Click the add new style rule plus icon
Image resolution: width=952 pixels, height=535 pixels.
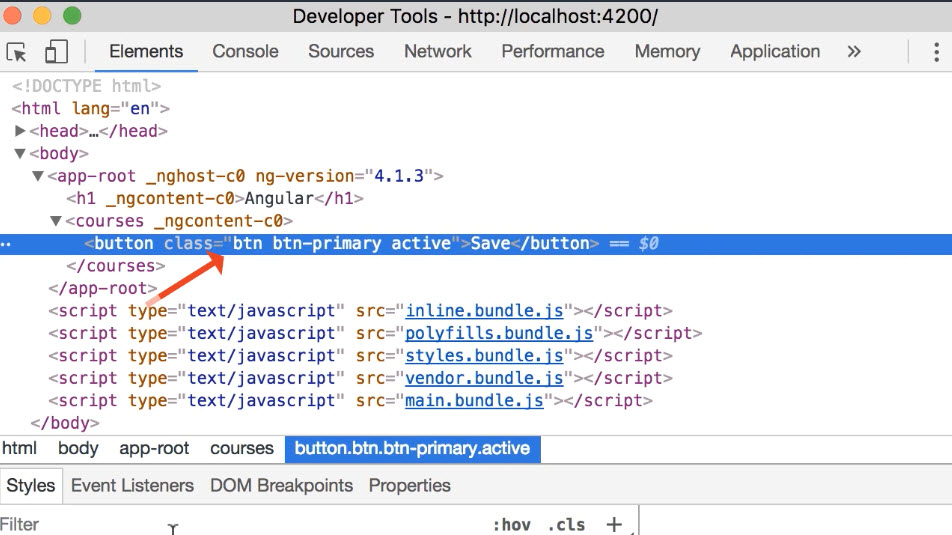pos(614,524)
